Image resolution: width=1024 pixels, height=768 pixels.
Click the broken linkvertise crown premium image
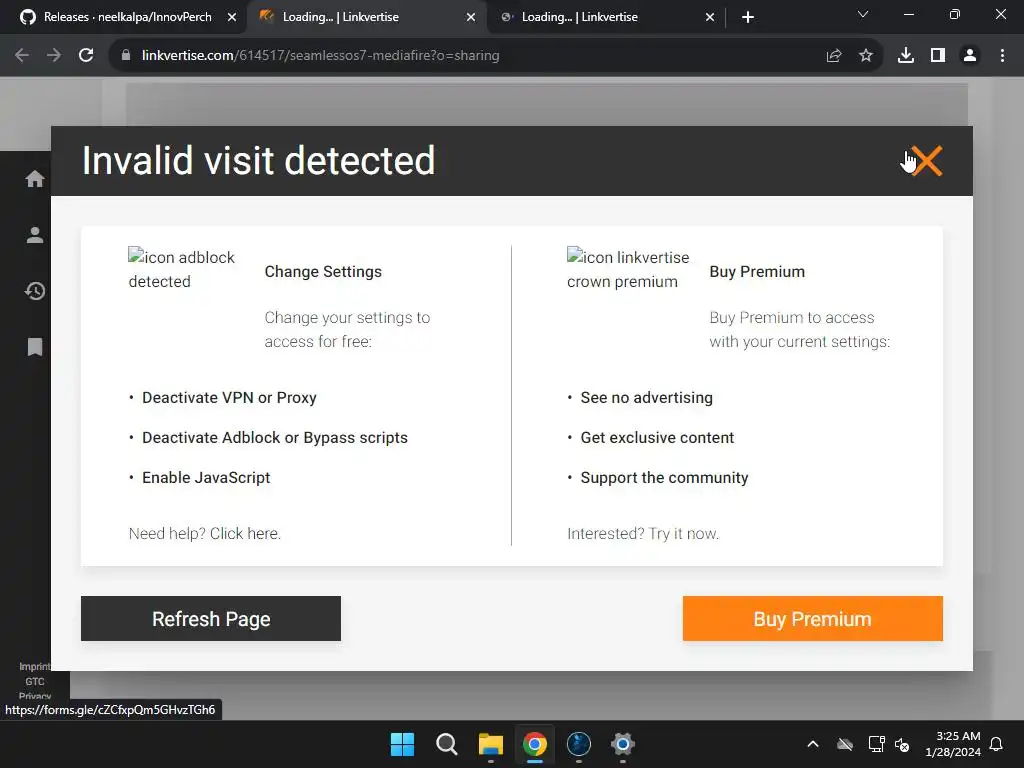[x=628, y=268]
